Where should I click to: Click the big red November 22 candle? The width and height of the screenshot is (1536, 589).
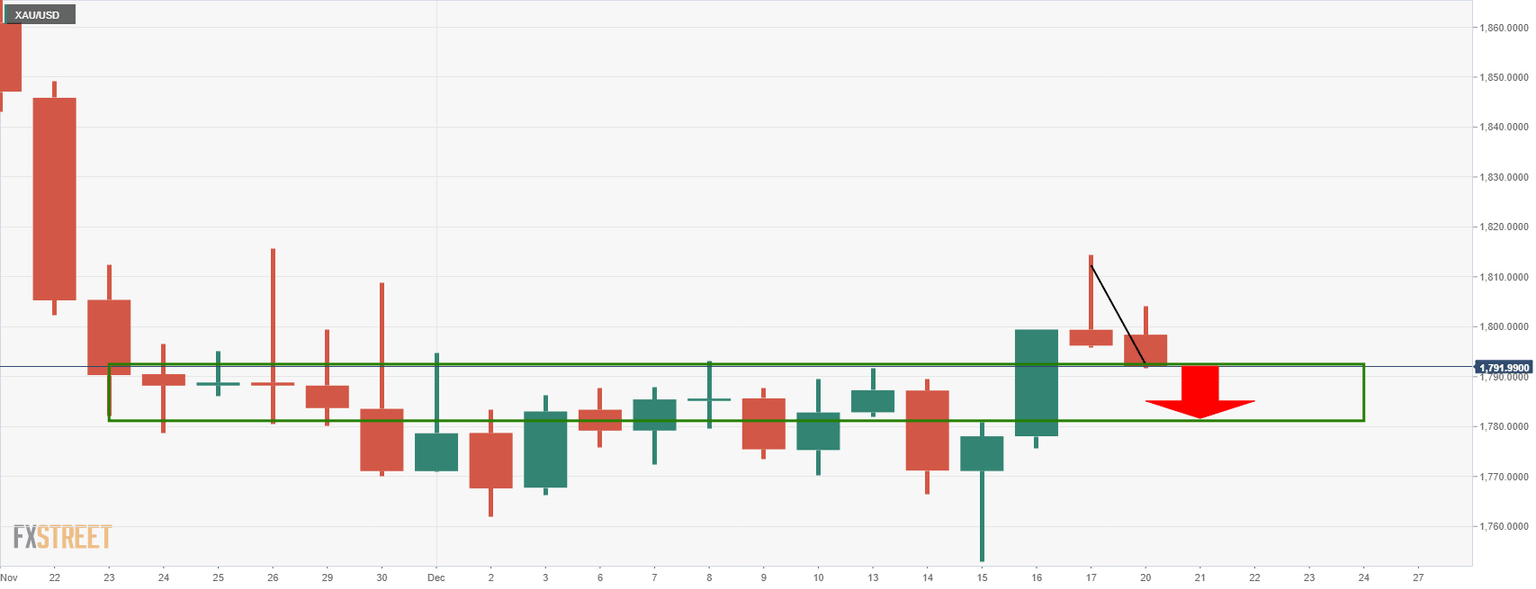click(x=54, y=198)
